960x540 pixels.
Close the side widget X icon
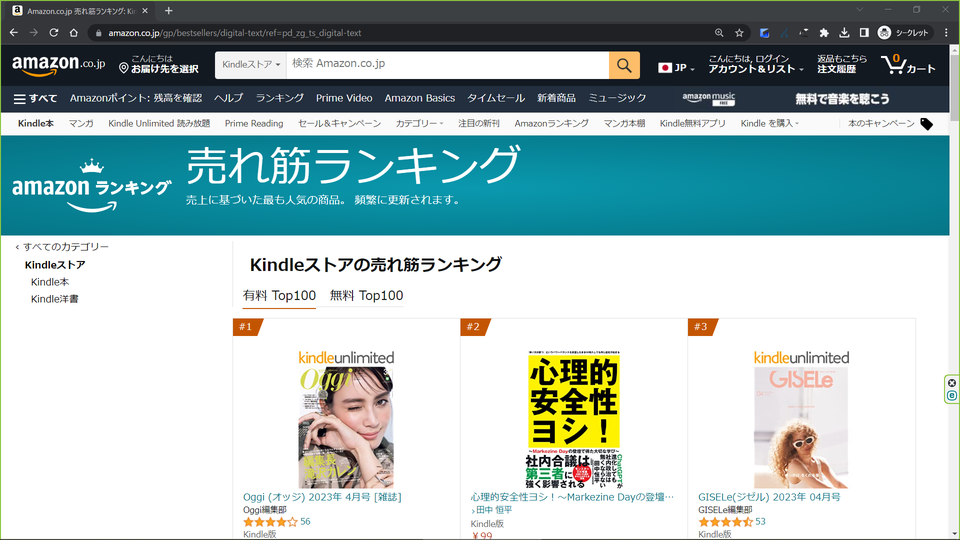tap(951, 383)
